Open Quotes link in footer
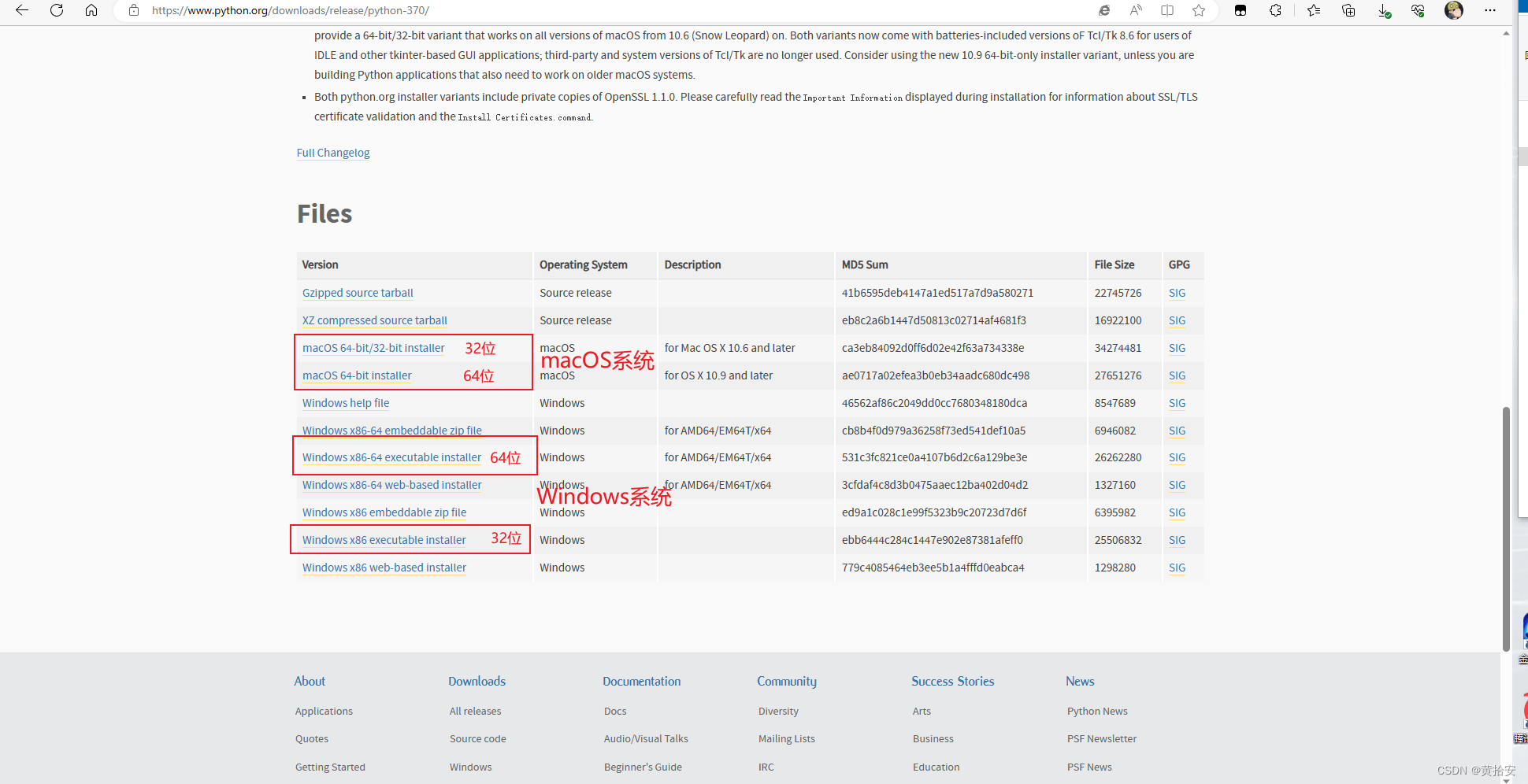The height and width of the screenshot is (784, 1528). (x=312, y=738)
